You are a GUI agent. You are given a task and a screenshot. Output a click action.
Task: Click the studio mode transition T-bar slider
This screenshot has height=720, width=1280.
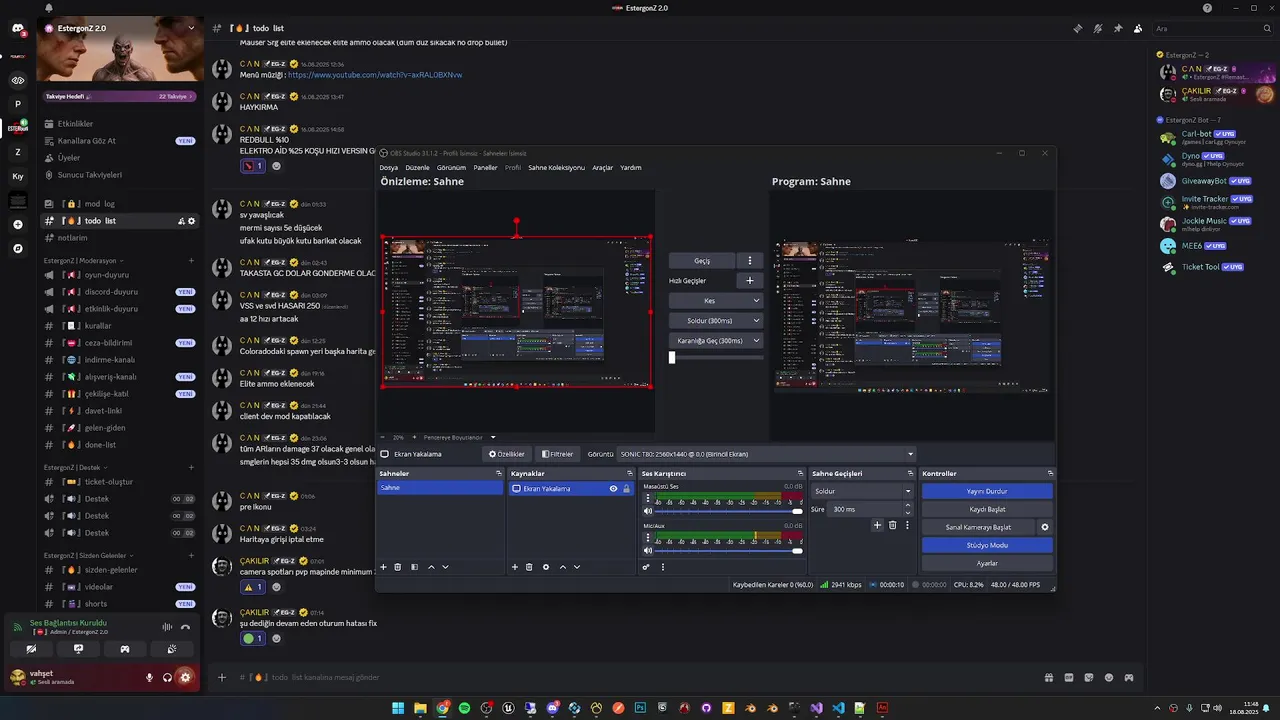(x=716, y=357)
